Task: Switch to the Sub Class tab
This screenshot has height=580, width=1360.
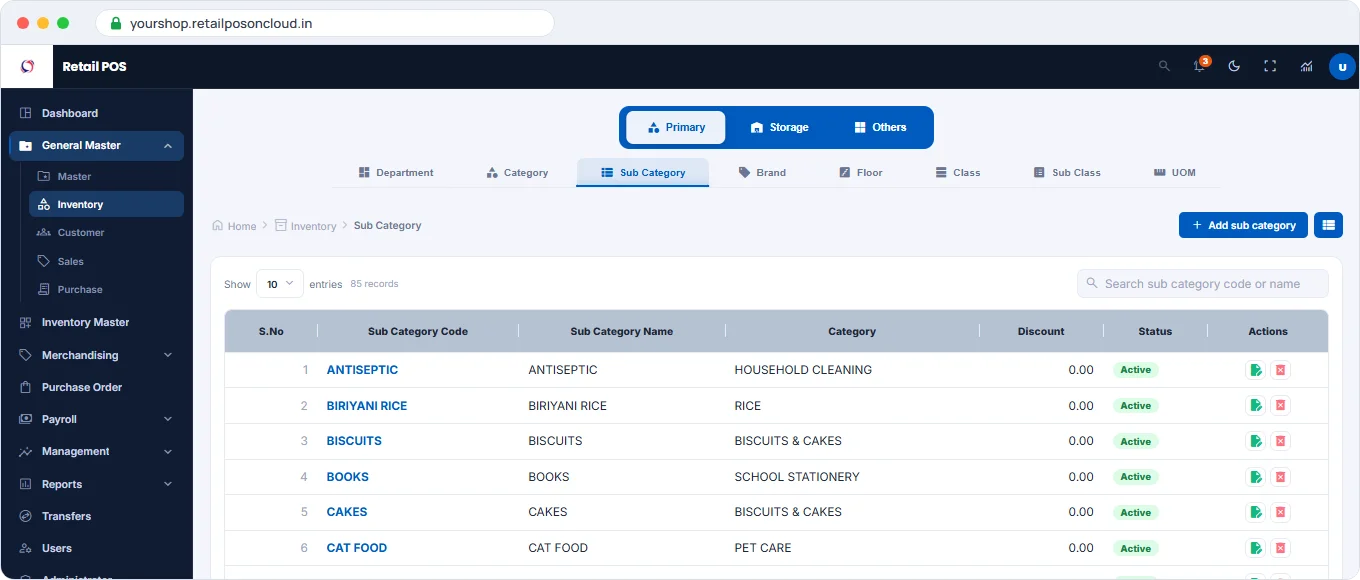Action: point(1067,173)
